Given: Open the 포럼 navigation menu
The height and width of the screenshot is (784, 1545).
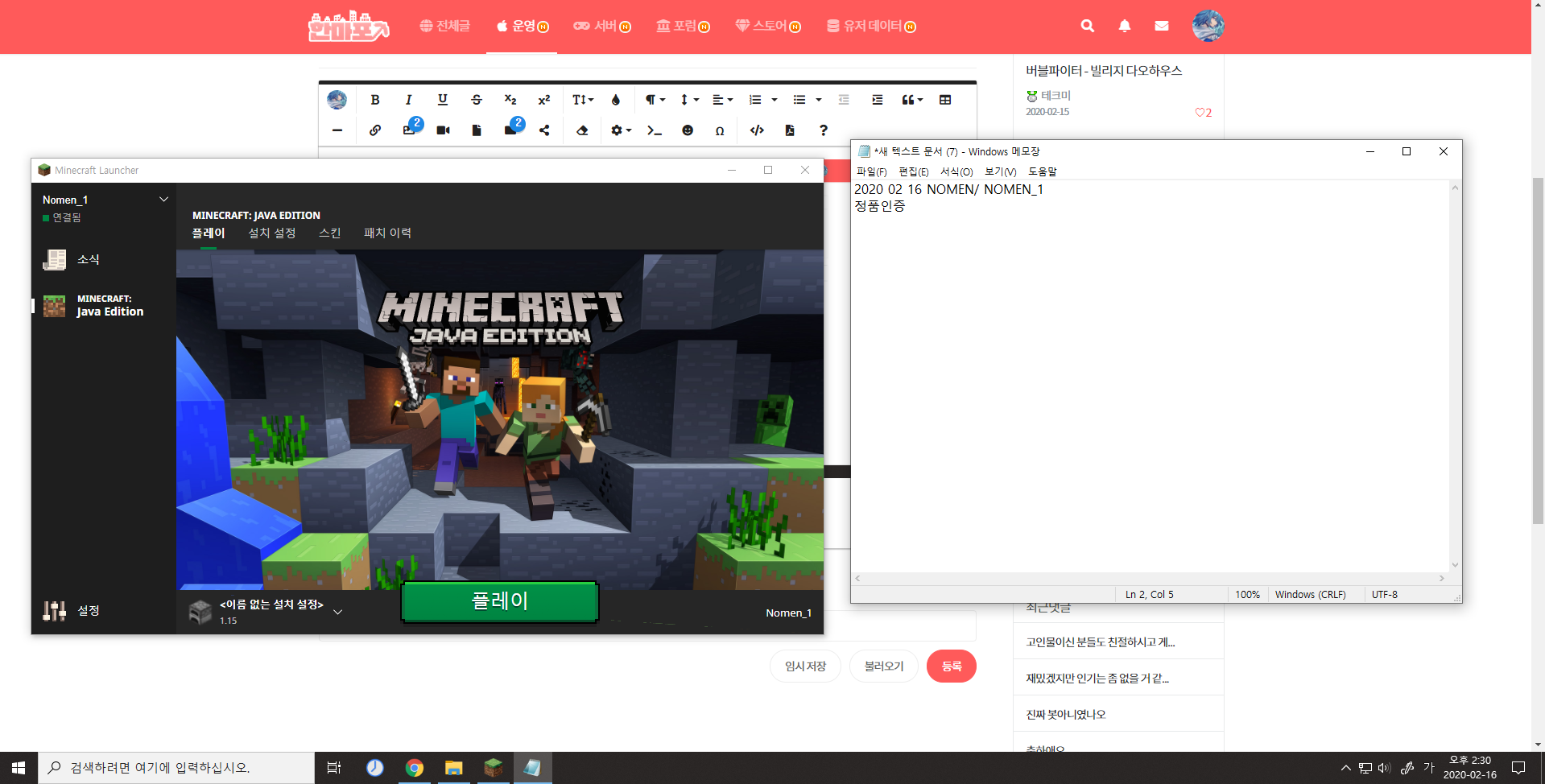Looking at the screenshot, I should coord(683,26).
